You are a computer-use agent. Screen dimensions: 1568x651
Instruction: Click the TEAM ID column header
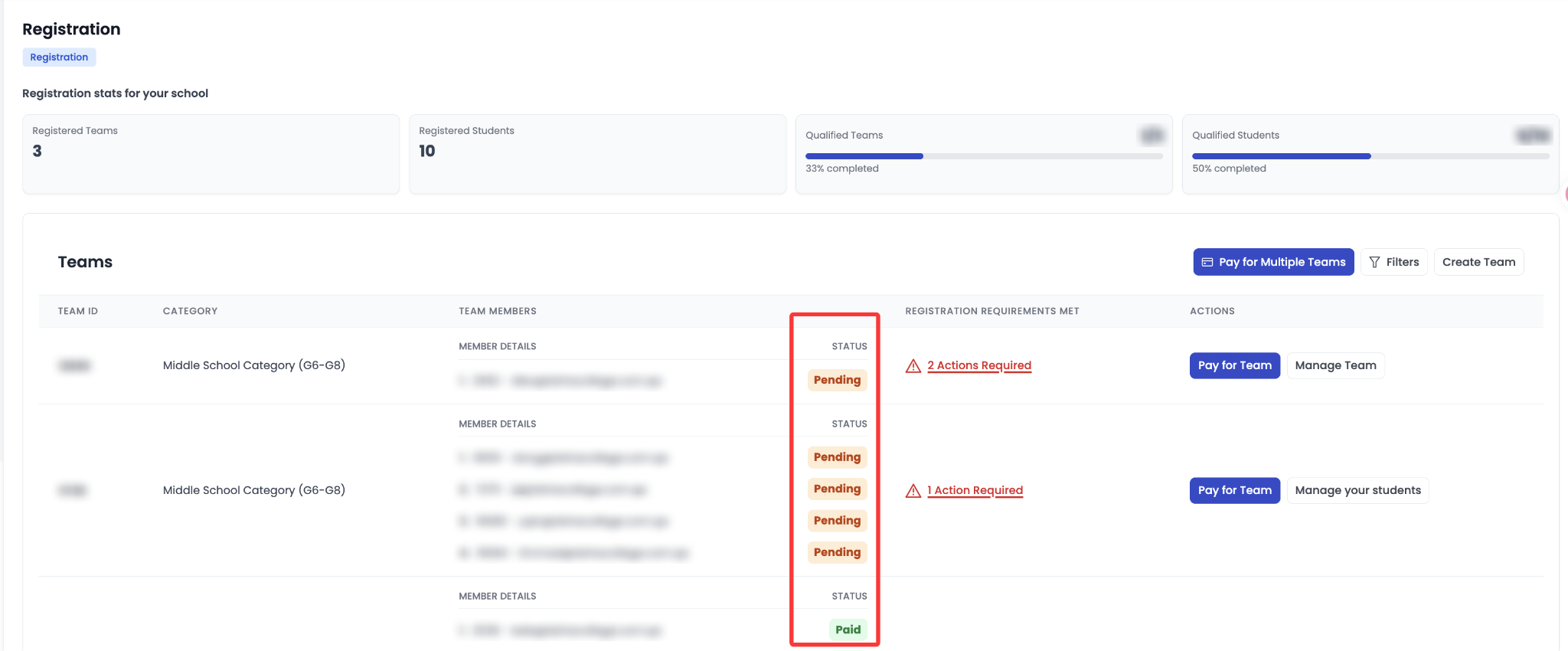click(78, 311)
